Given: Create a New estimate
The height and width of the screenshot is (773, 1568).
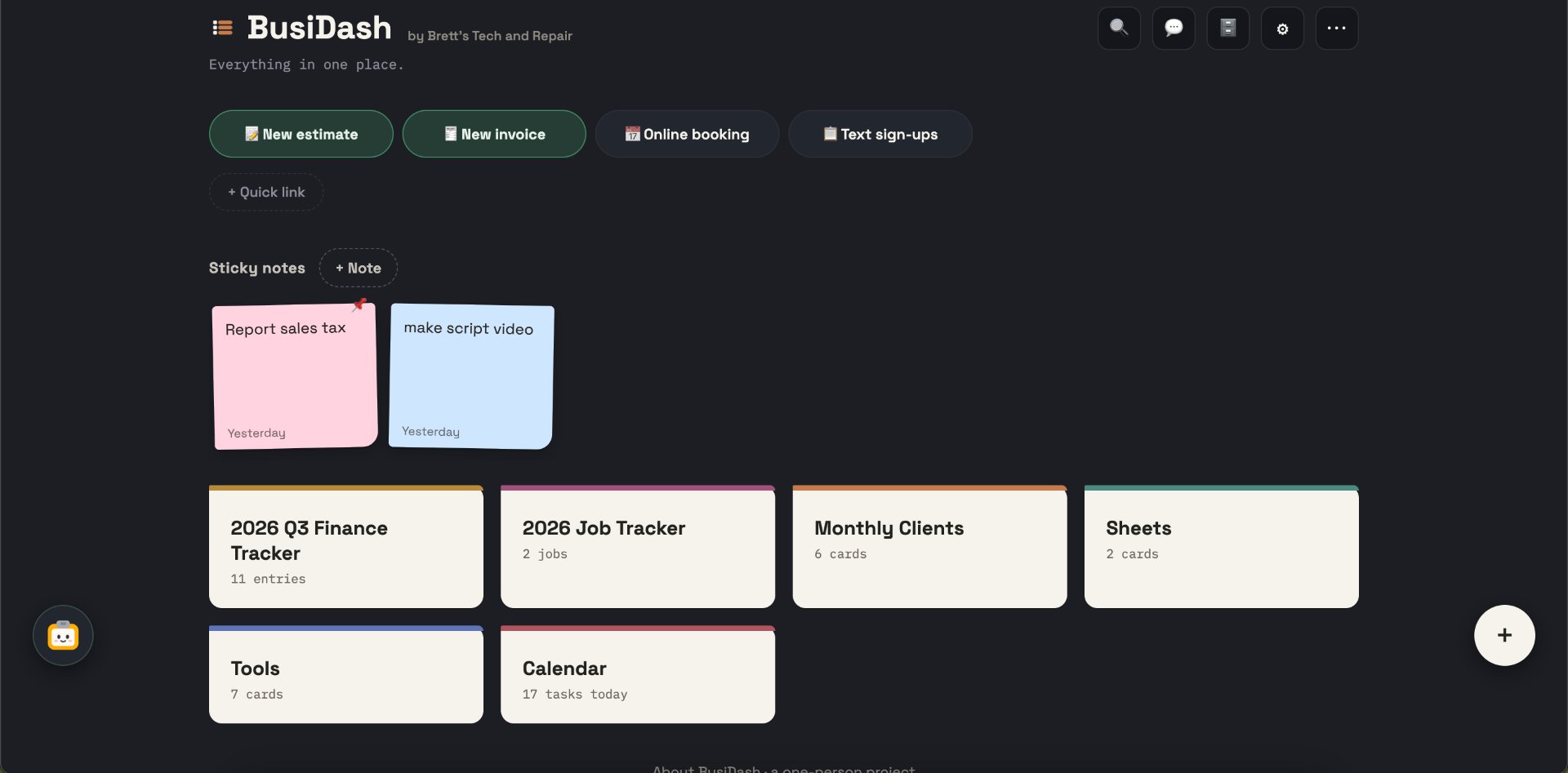Looking at the screenshot, I should [x=301, y=134].
